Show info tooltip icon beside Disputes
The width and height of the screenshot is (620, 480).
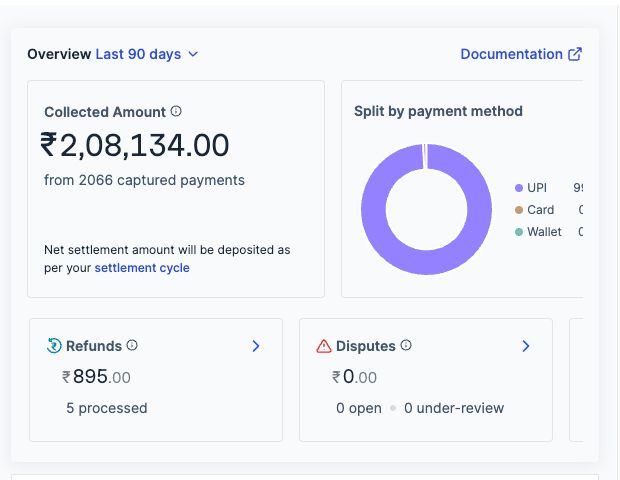click(406, 346)
